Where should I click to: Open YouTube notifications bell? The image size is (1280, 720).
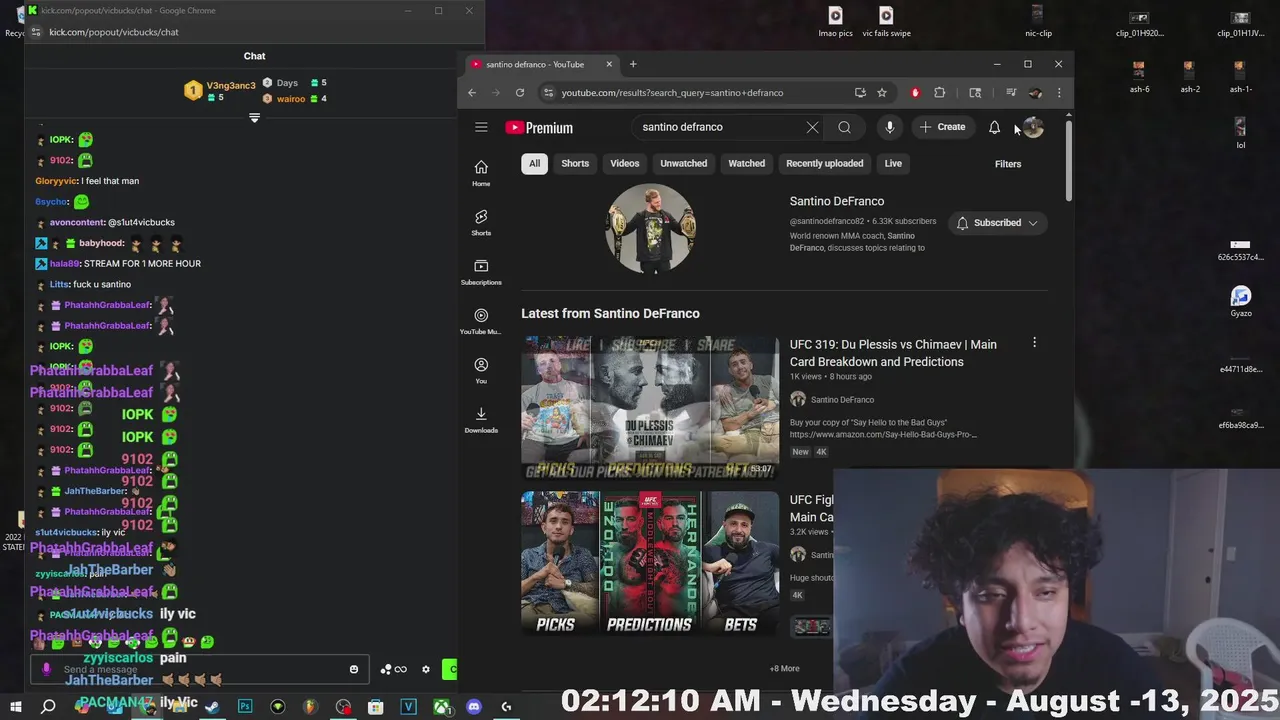(994, 127)
